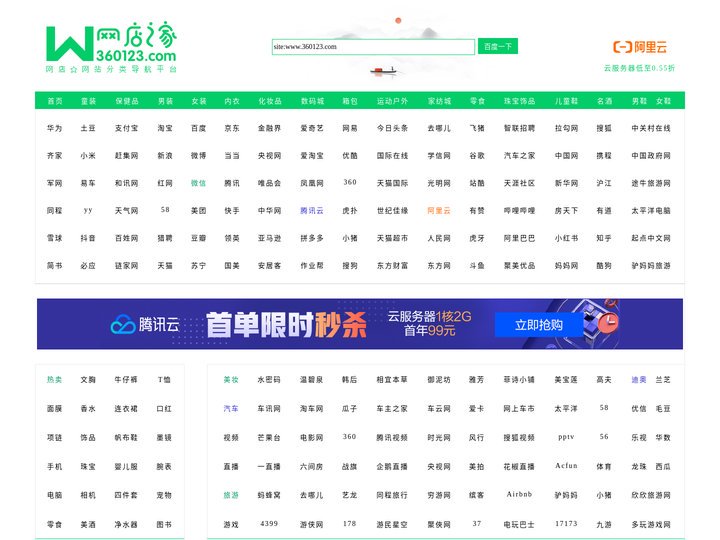720x540 pixels.
Task: Open the 搜狐视频 link
Action: tap(519, 438)
